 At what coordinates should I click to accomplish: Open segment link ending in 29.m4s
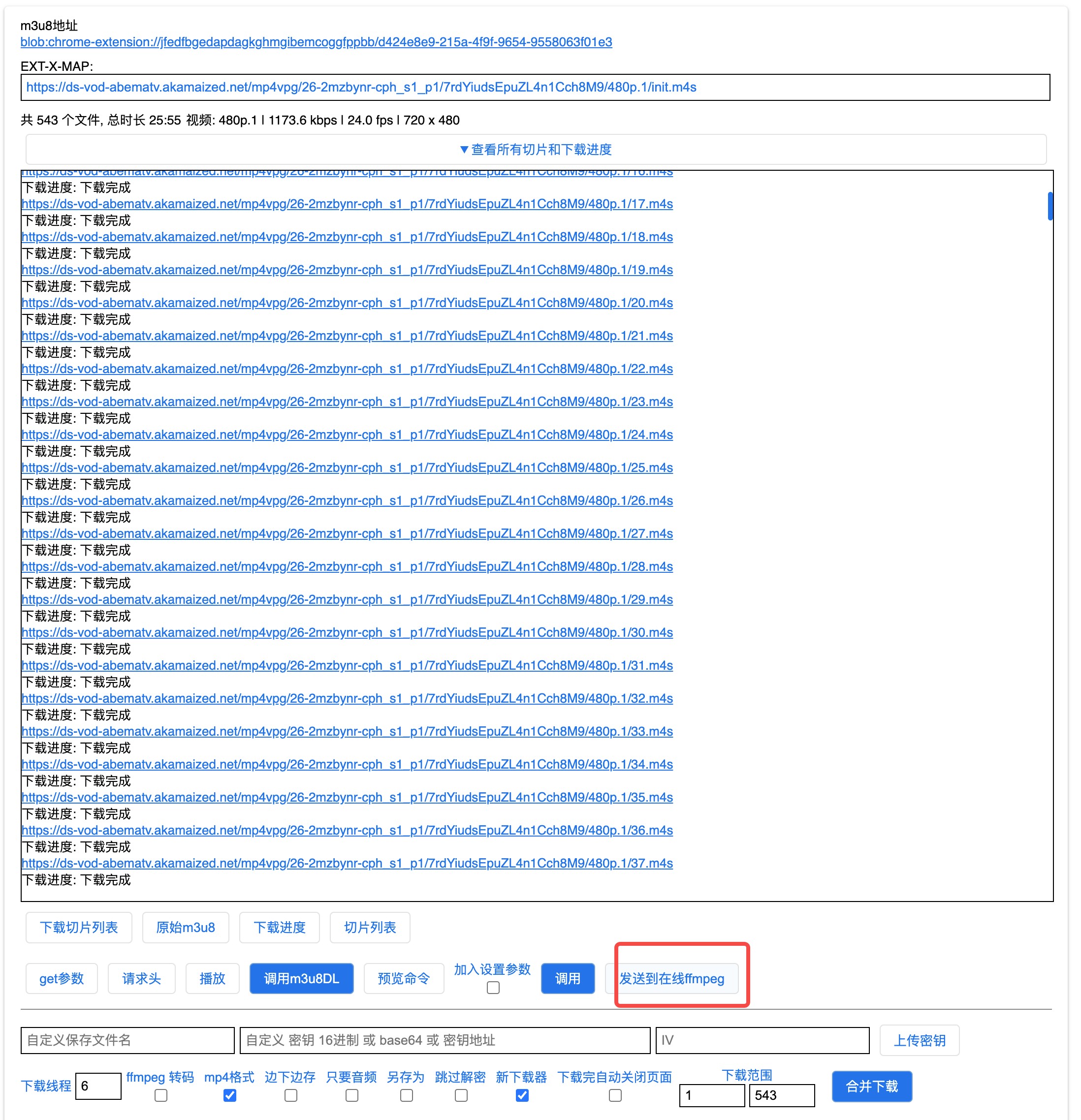[x=347, y=599]
